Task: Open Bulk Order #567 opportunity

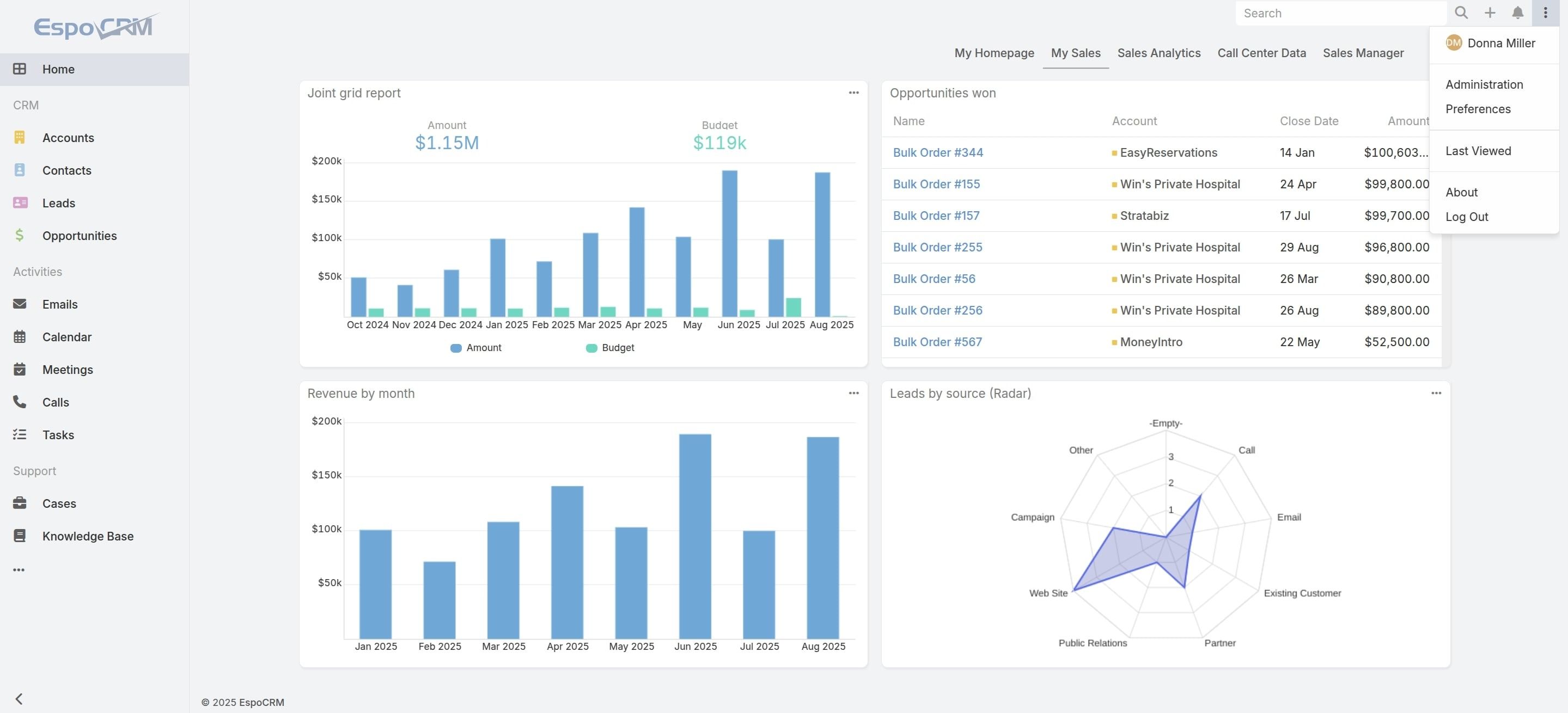Action: [937, 342]
